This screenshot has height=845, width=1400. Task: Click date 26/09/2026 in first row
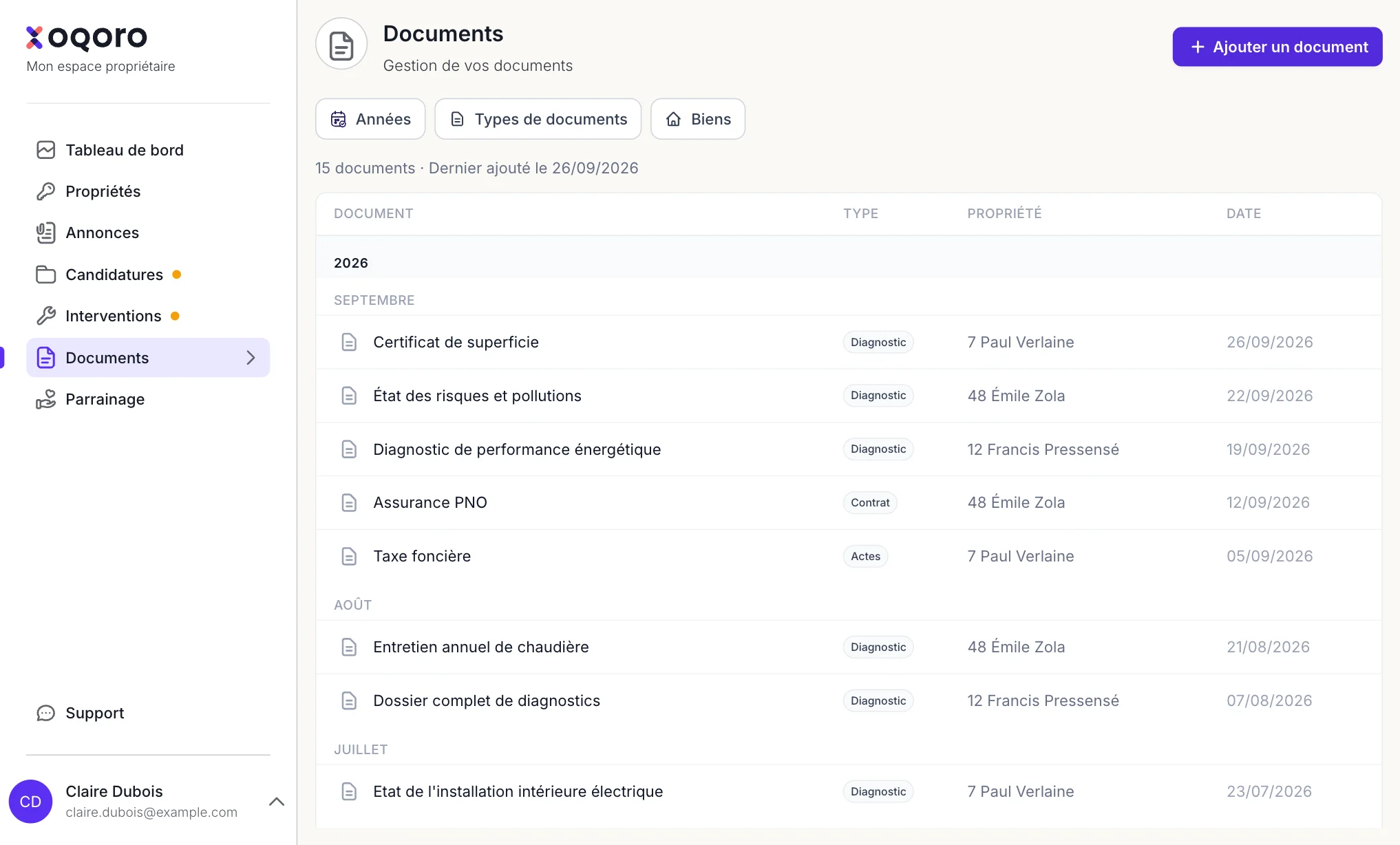[x=1270, y=342]
